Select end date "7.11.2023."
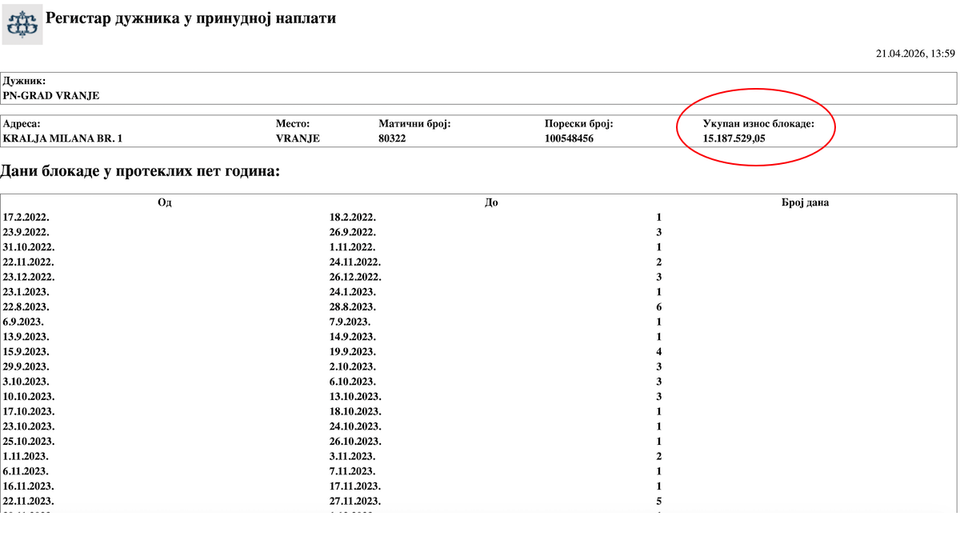 (x=353, y=471)
